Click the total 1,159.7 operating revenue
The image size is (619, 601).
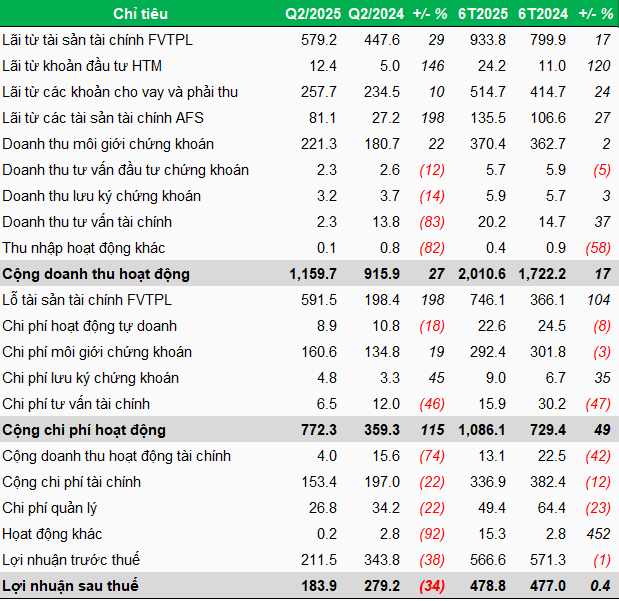click(313, 274)
